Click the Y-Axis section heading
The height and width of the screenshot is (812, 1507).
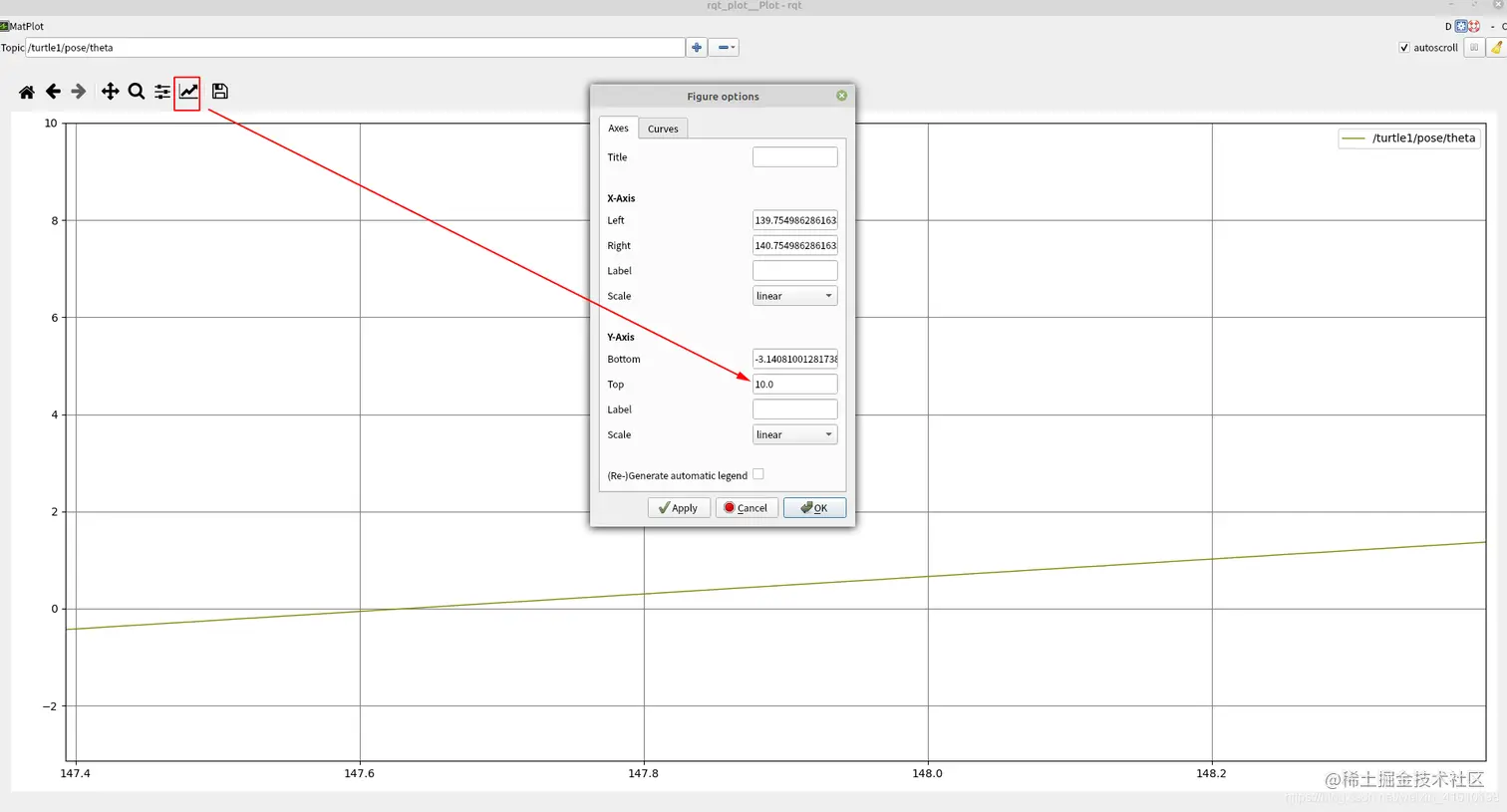[x=621, y=337]
